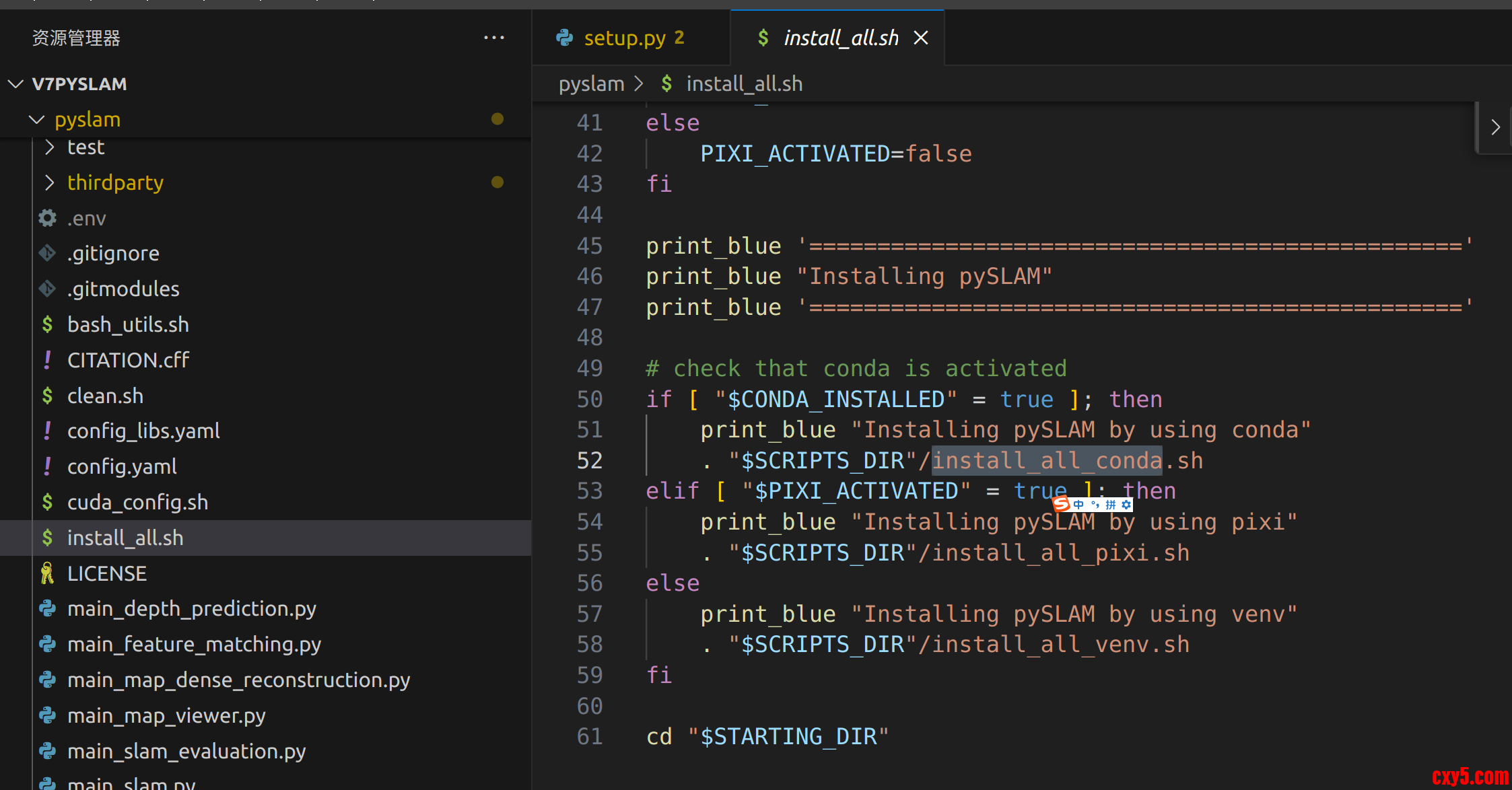This screenshot has height=790, width=1512.
Task: Open bash_utils.sh shell script
Action: pos(128,325)
